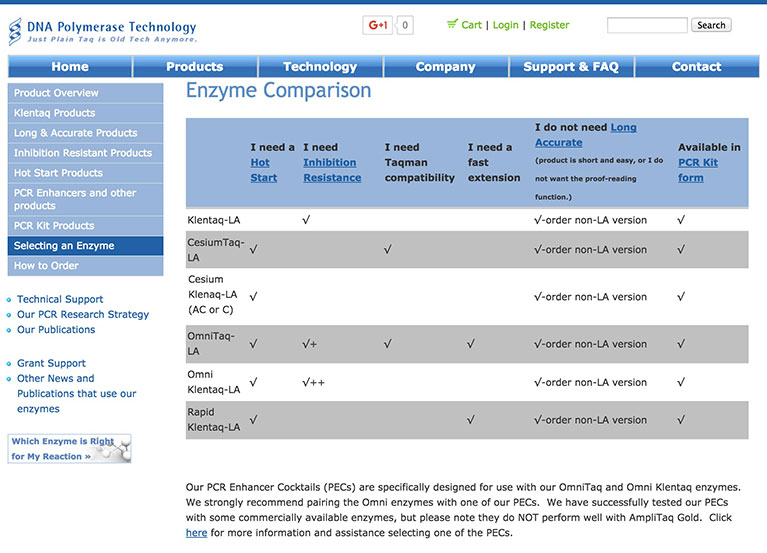
Task: Select PCR Enhancers and other products
Action: 86,199
